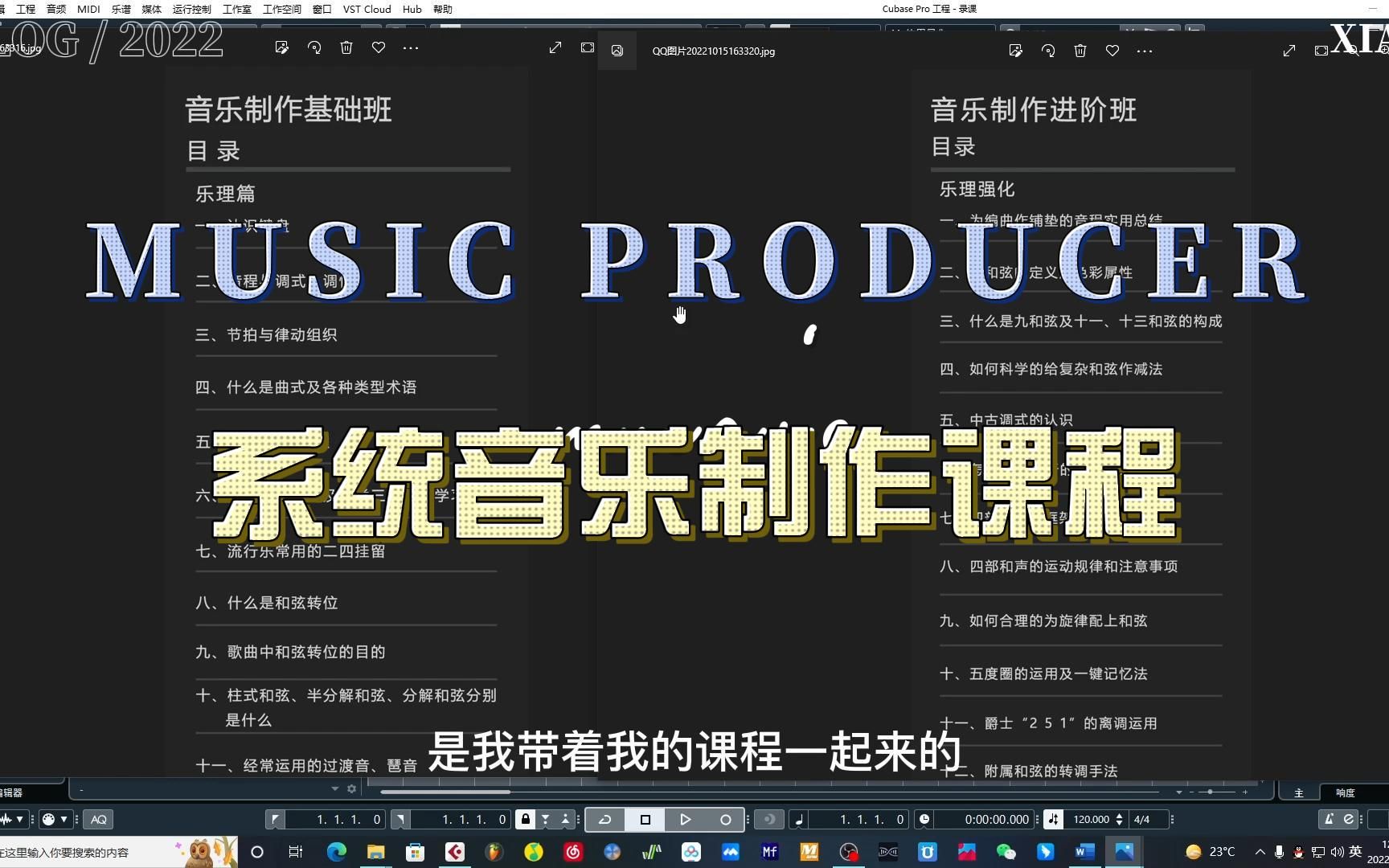Click the volume speaker icon in tray

1338,852
